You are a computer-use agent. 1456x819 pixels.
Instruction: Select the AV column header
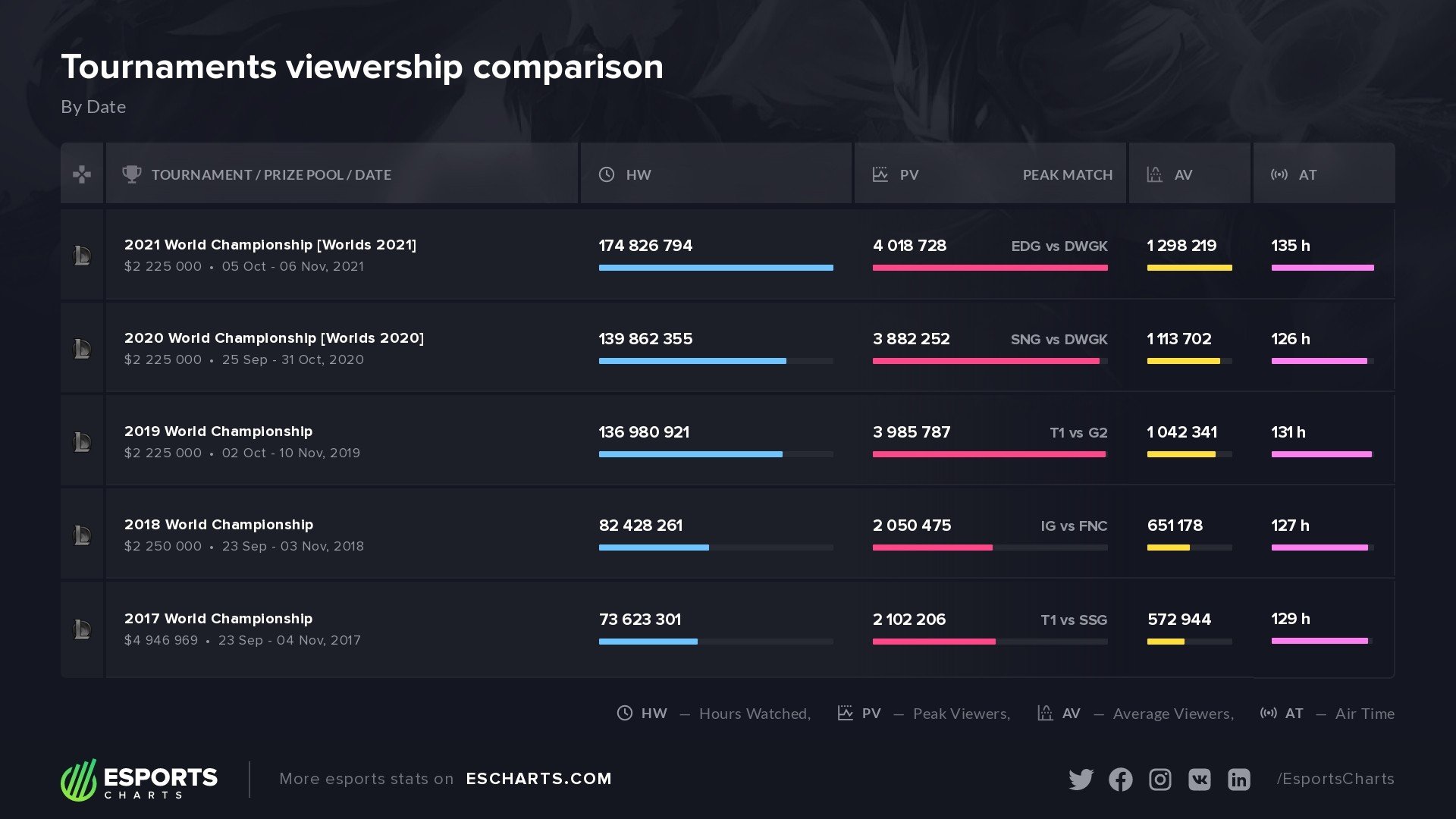1182,174
